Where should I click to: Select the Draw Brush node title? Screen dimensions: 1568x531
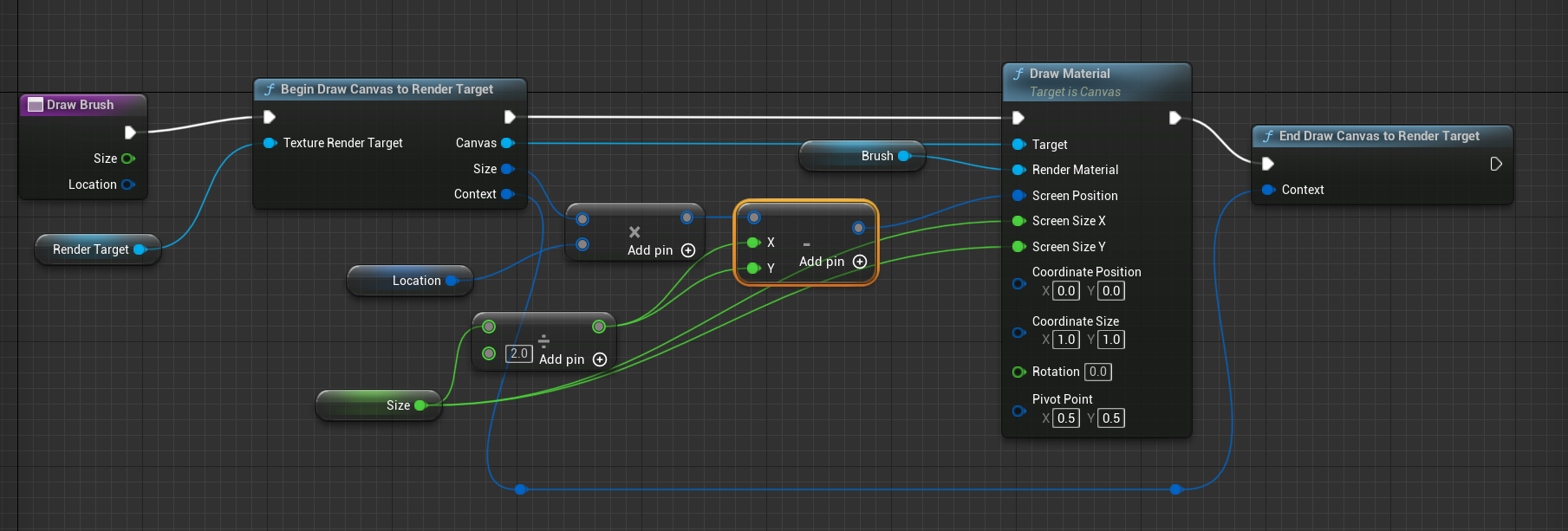tap(80, 105)
